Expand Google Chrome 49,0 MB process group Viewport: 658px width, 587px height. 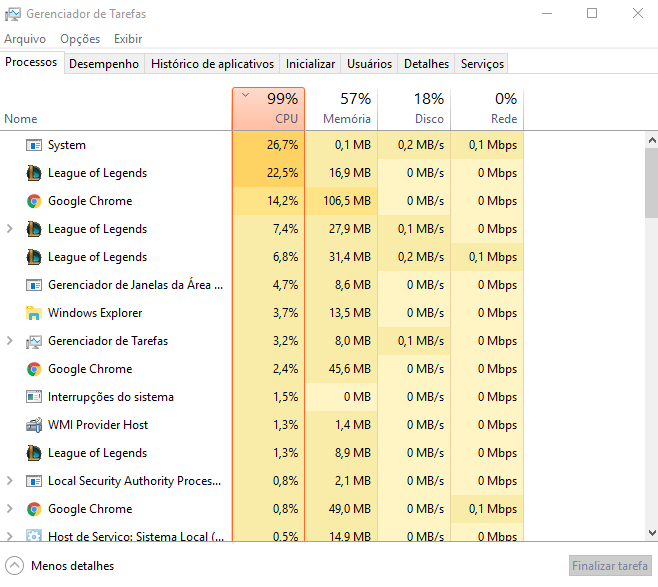coord(10,509)
